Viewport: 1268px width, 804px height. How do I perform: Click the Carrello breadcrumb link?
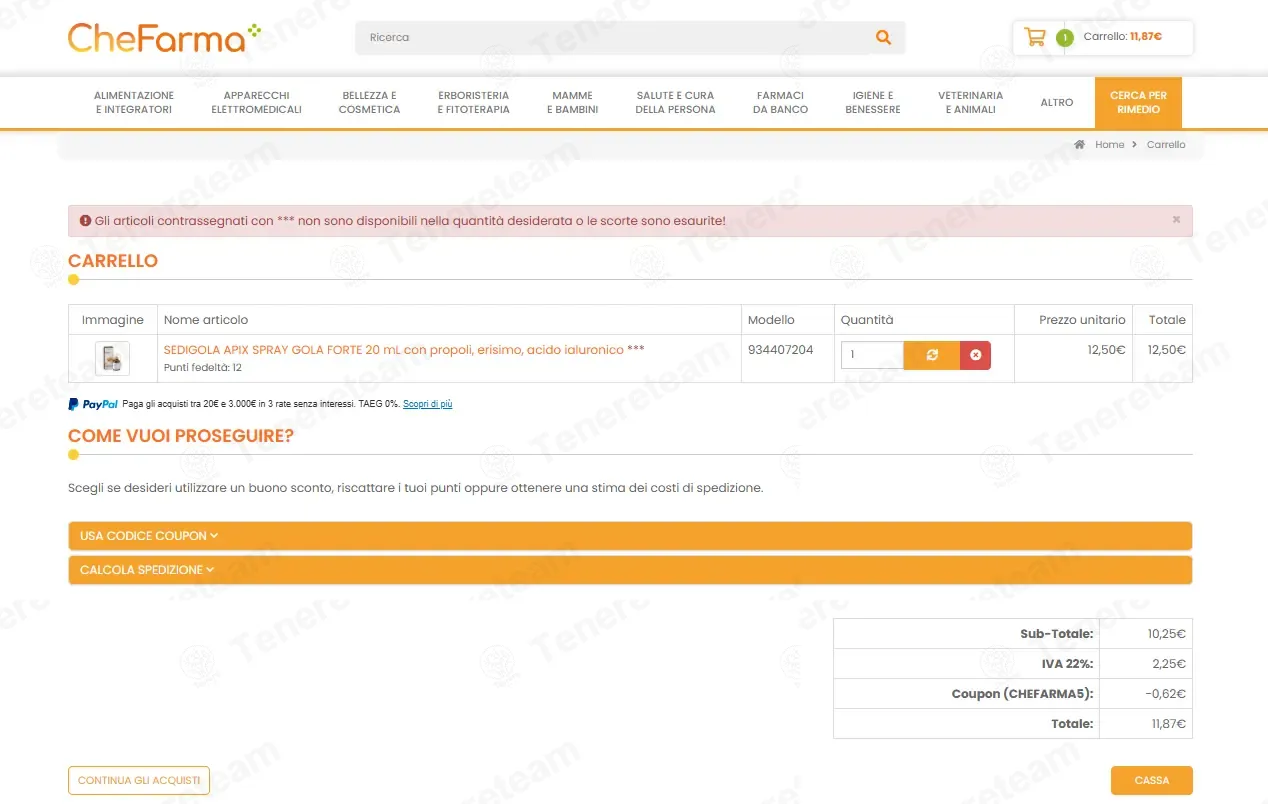pos(1166,145)
